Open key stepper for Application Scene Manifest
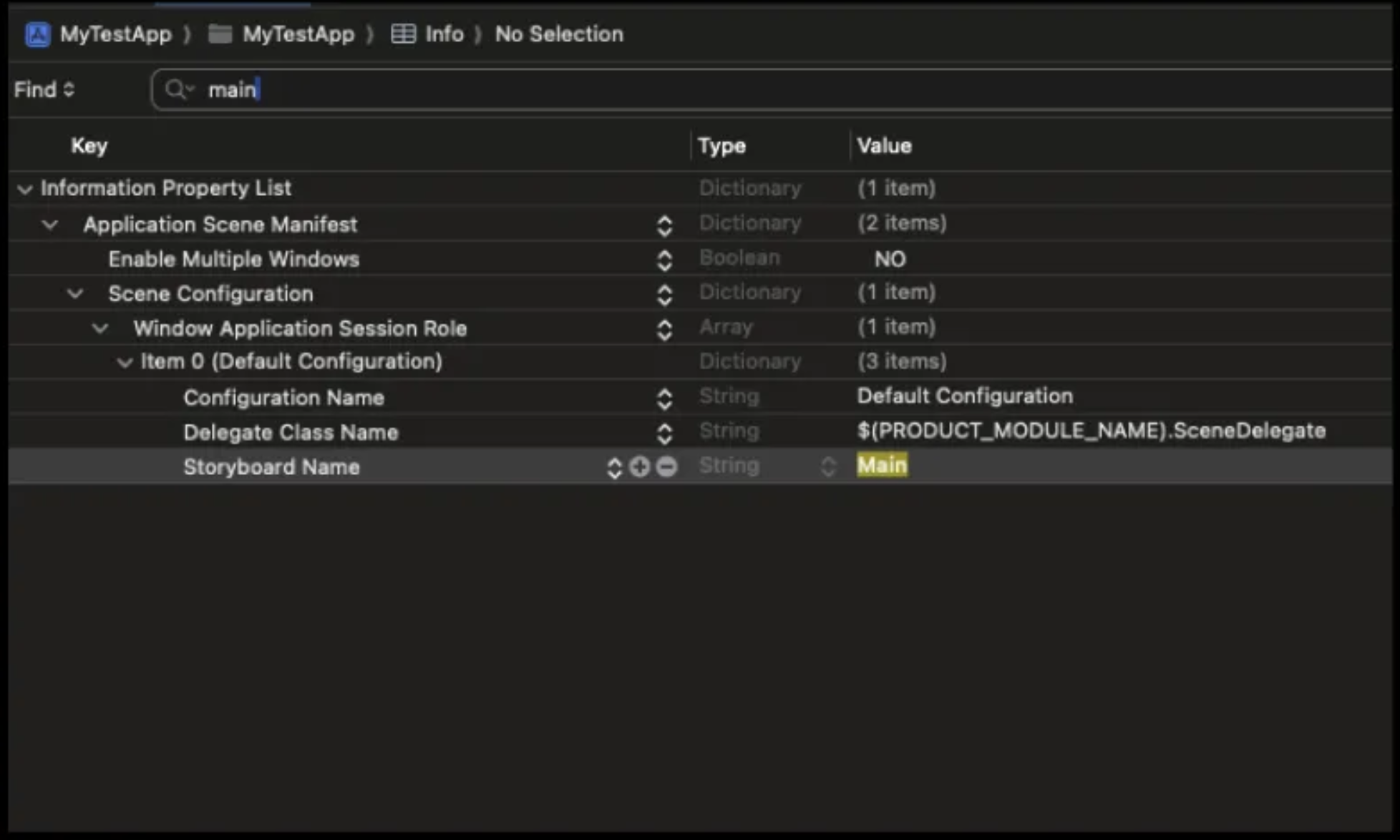The width and height of the screenshot is (1400, 840). (x=664, y=226)
